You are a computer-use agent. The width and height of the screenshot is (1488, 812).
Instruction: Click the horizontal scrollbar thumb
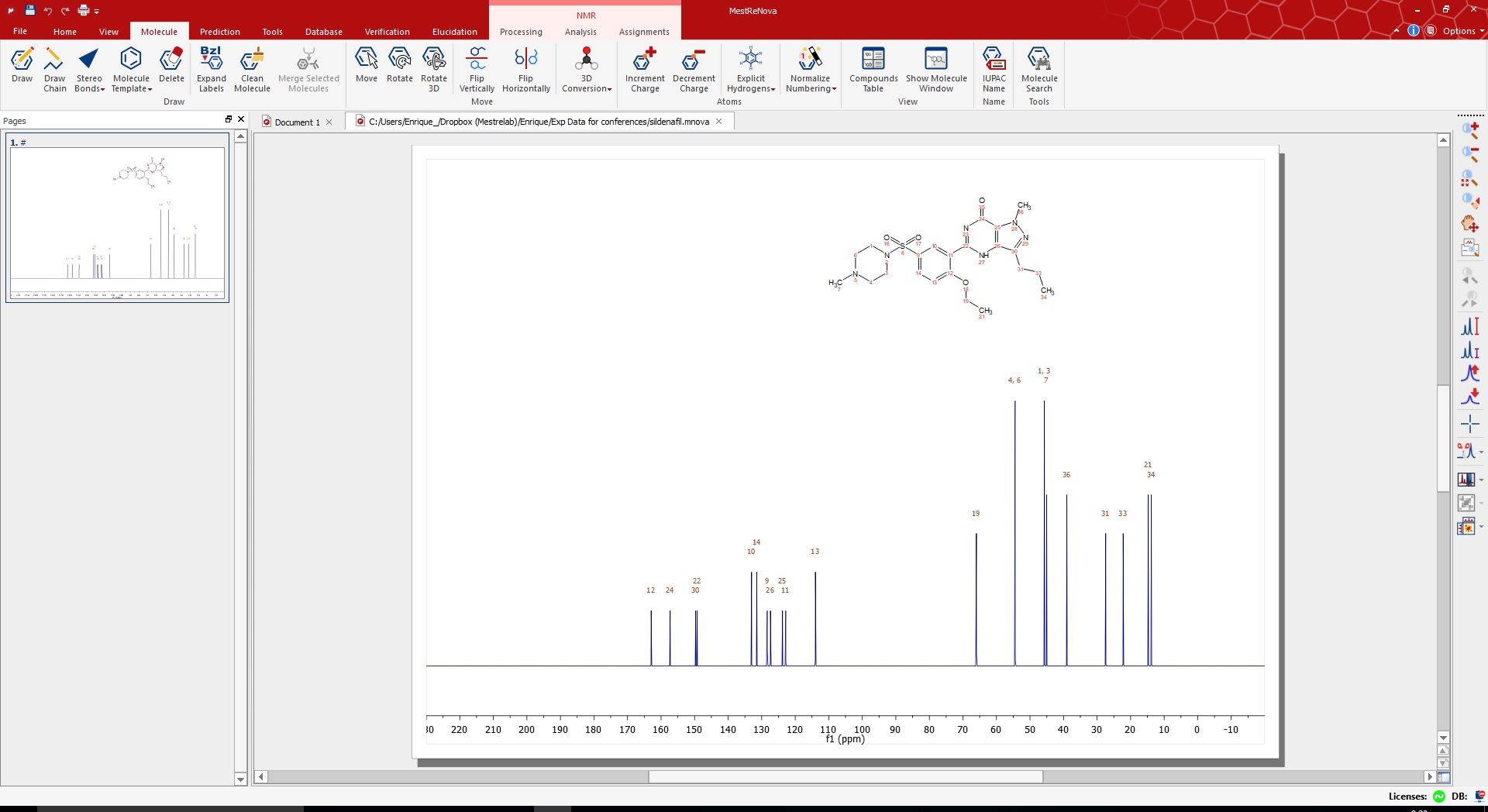click(845, 776)
